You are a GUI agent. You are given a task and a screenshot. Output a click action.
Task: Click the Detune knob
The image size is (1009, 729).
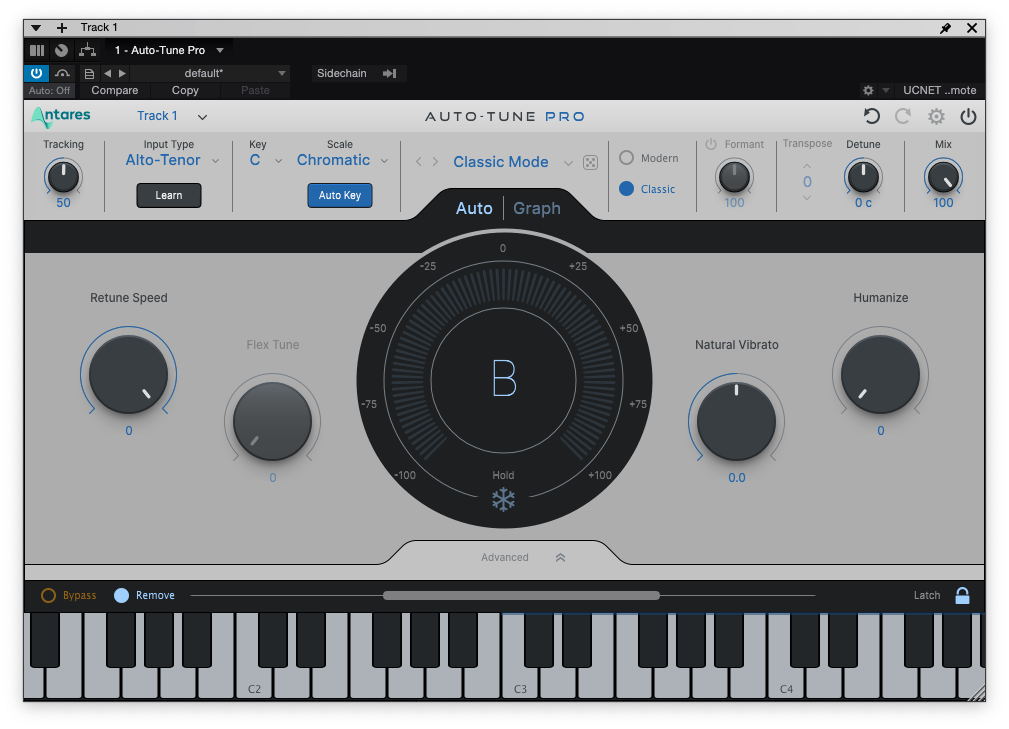coord(863,177)
